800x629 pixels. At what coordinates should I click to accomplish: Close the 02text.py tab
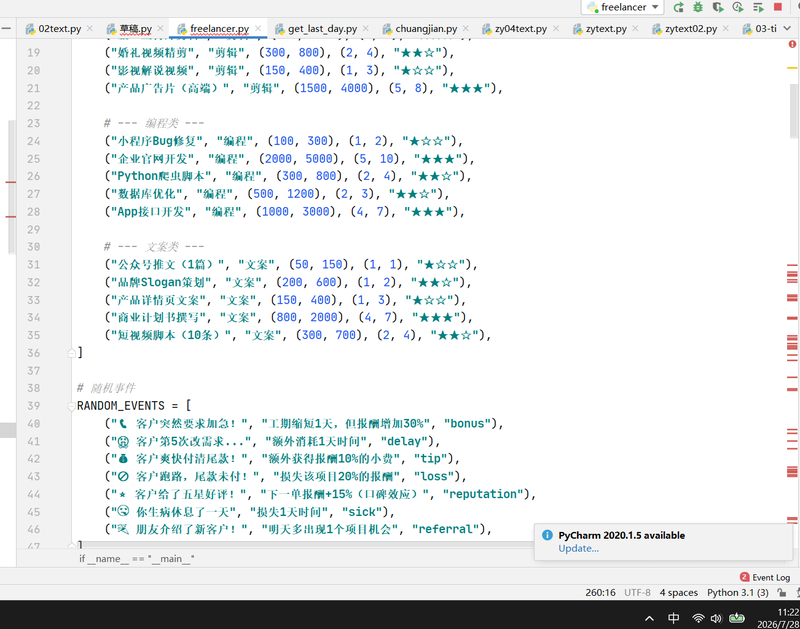click(90, 29)
